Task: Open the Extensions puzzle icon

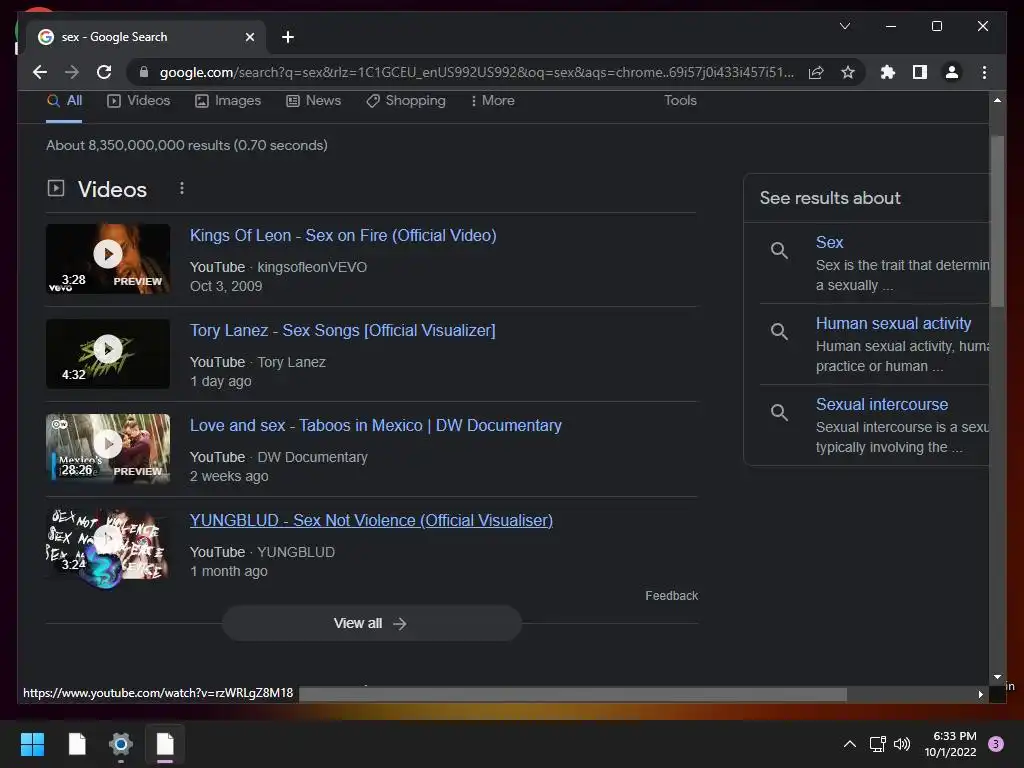Action: pos(888,72)
